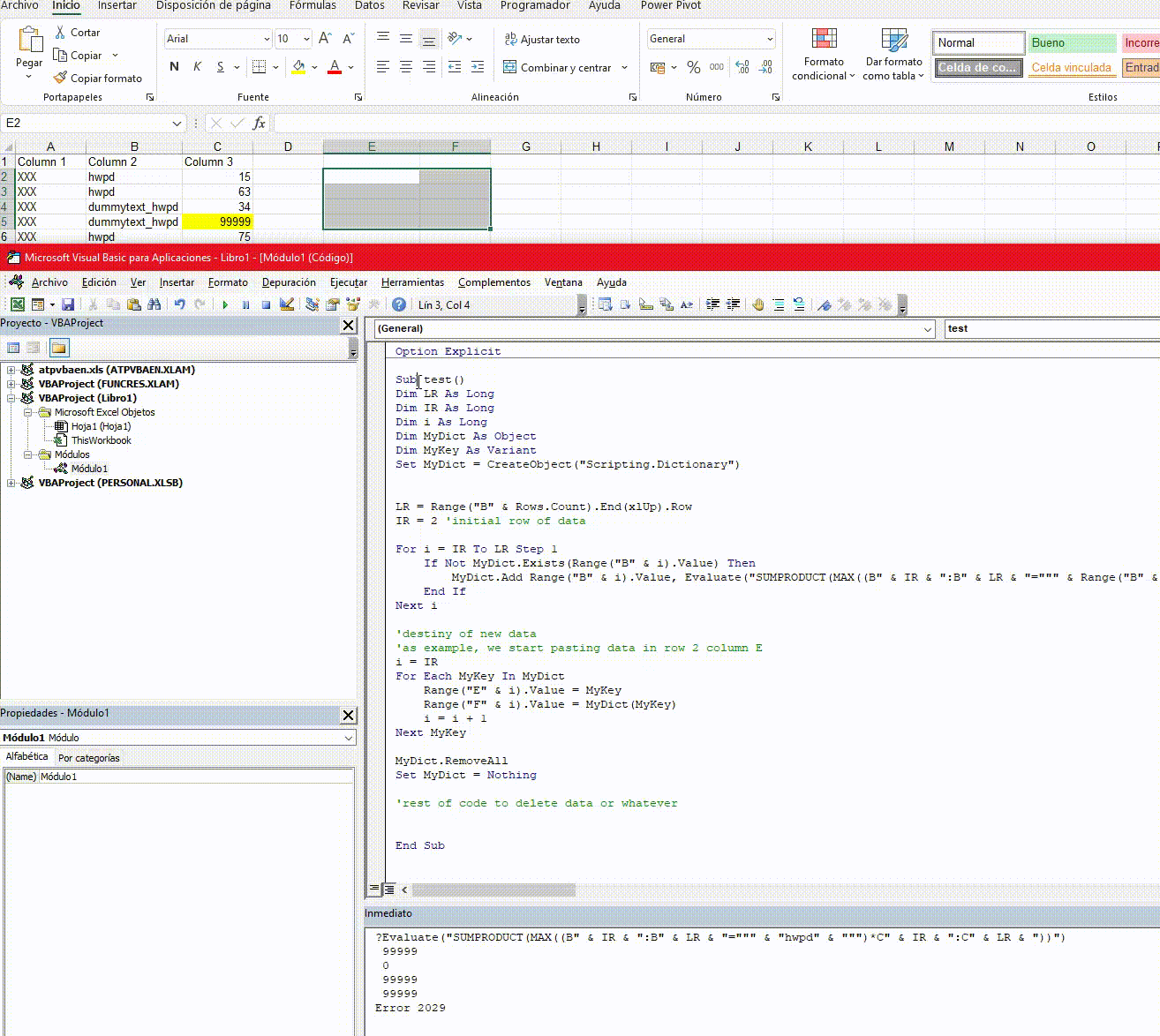Run the macro with the green play icon

coord(225,305)
